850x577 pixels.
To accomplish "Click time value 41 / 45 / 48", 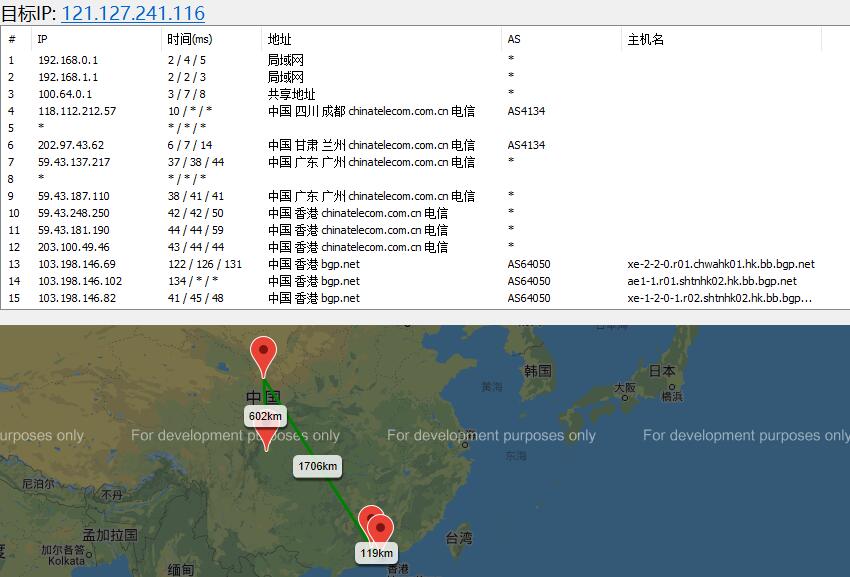I will click(x=196, y=298).
